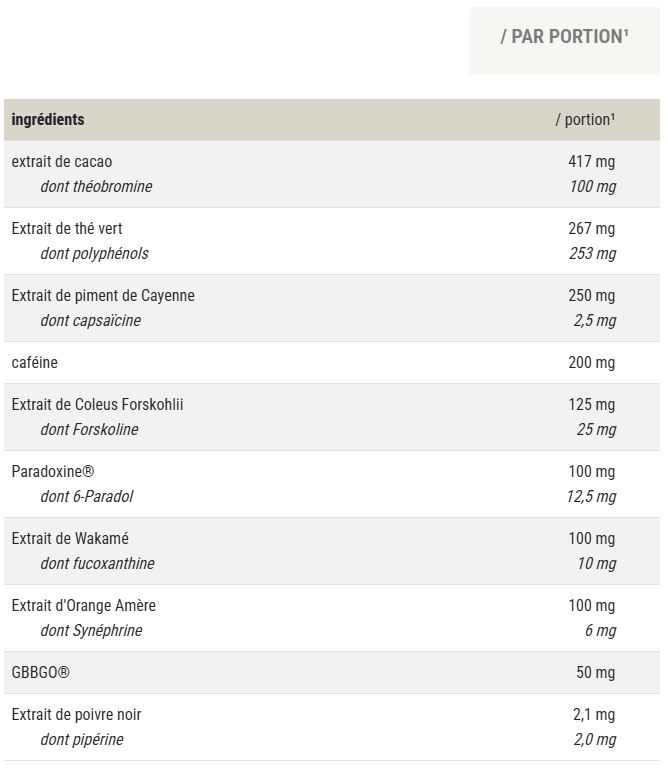This screenshot has width=668, height=775.
Task: Select the "dont pipérine" sub-row label
Action: point(82,740)
